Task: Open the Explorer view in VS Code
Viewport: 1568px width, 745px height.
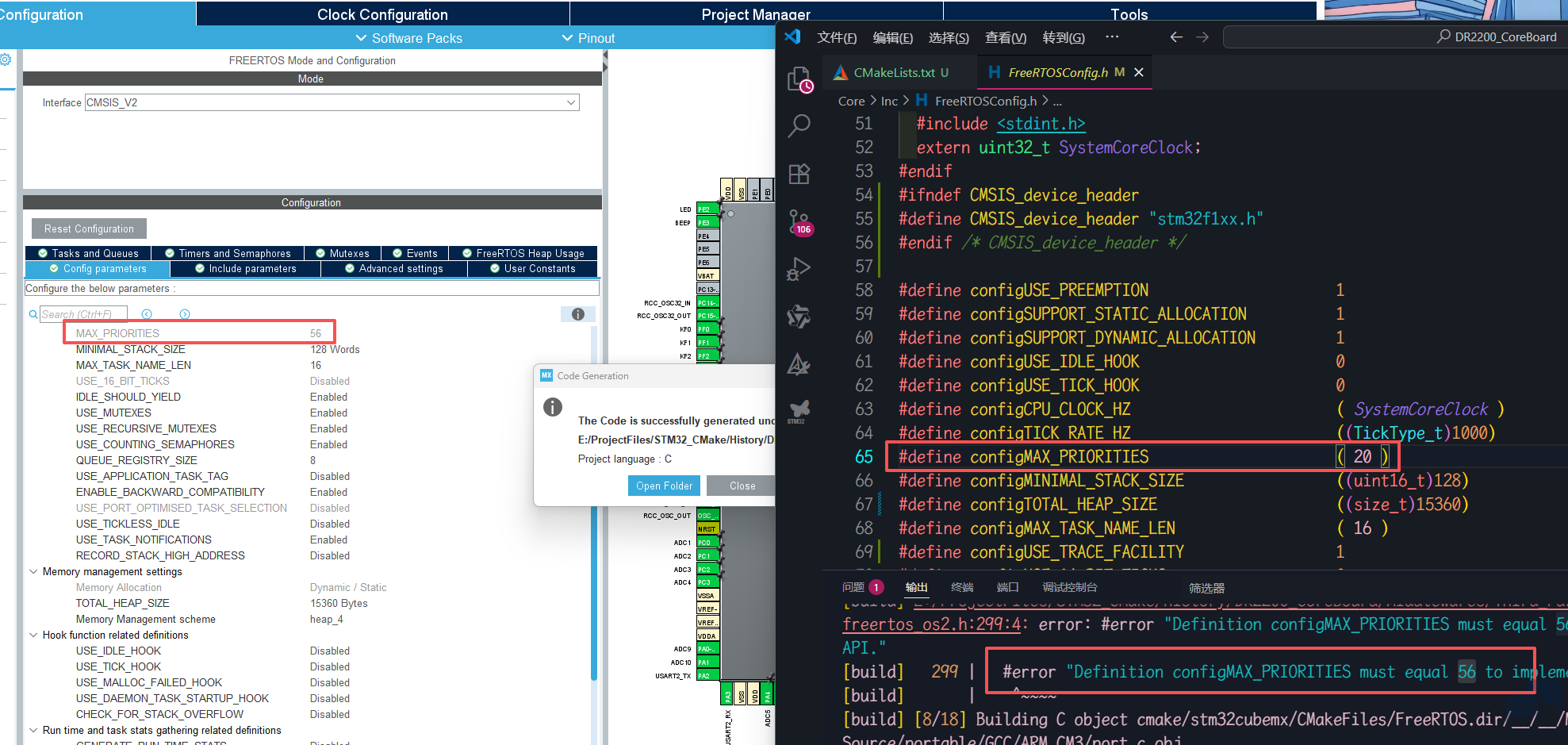Action: (x=799, y=80)
